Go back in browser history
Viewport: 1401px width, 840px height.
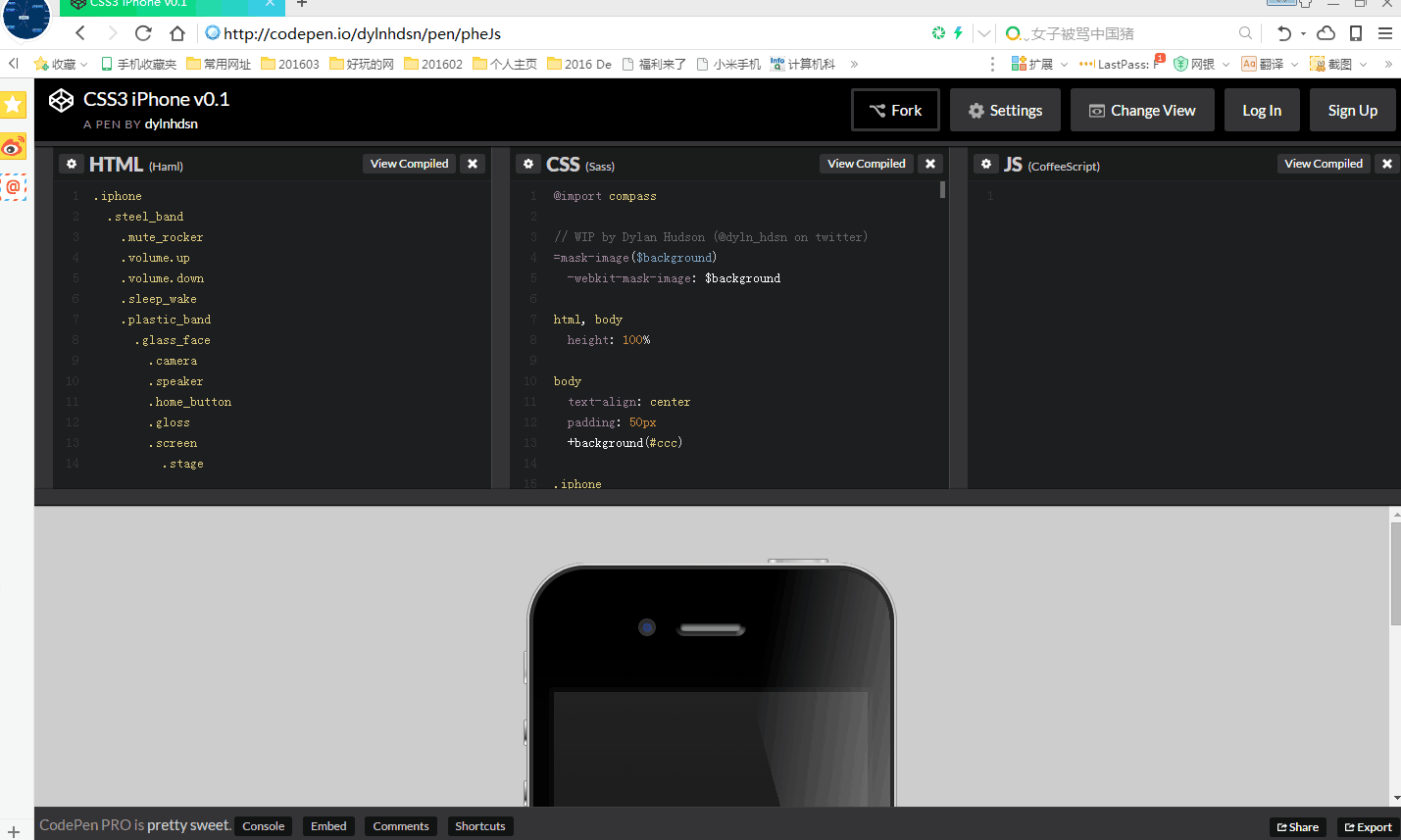80,33
